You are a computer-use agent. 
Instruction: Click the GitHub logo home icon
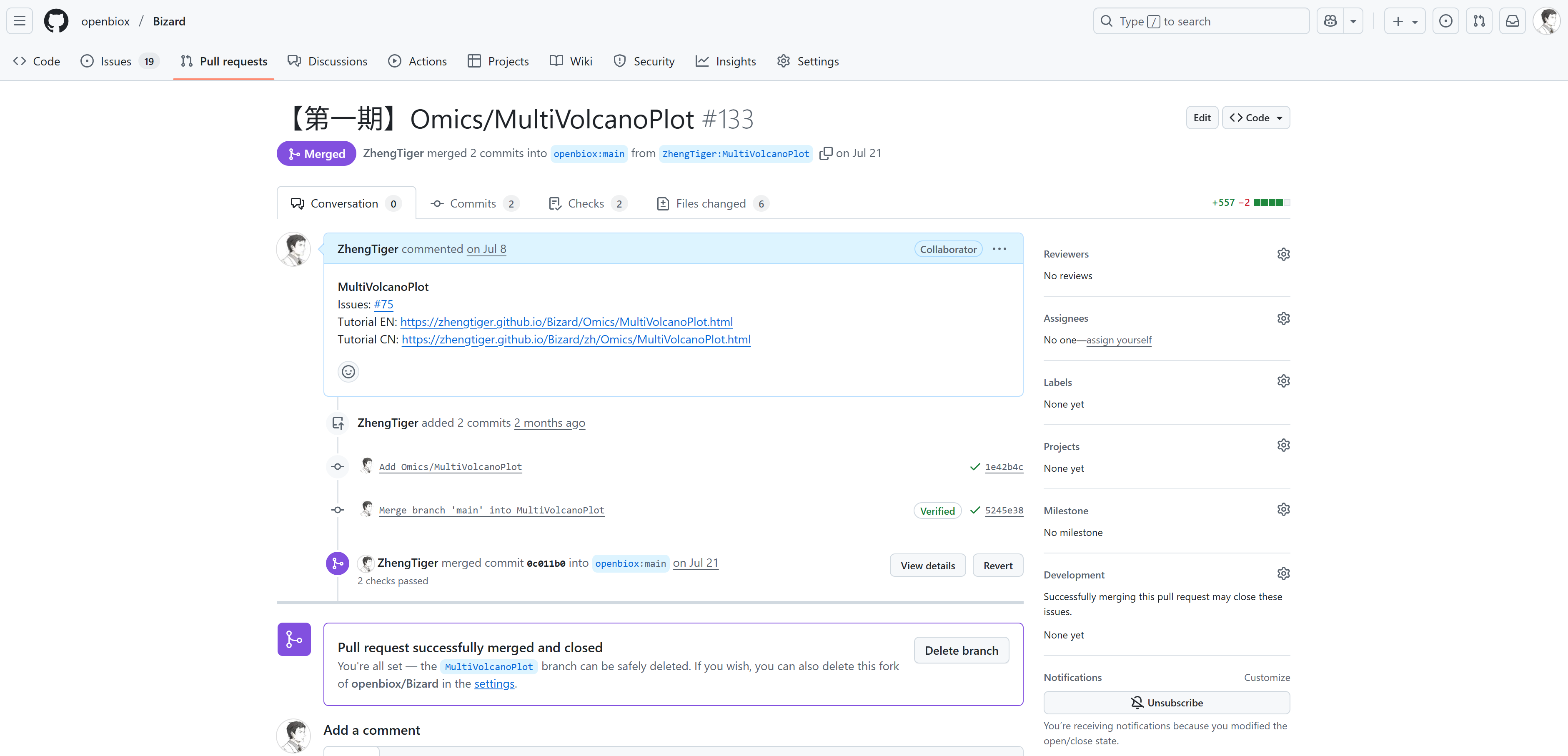click(x=56, y=21)
